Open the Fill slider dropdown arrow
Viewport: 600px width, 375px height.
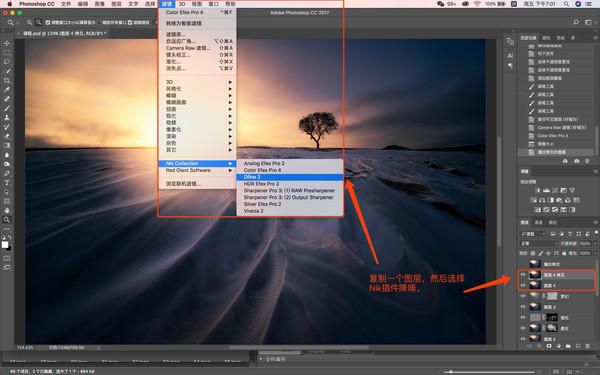click(x=594, y=253)
